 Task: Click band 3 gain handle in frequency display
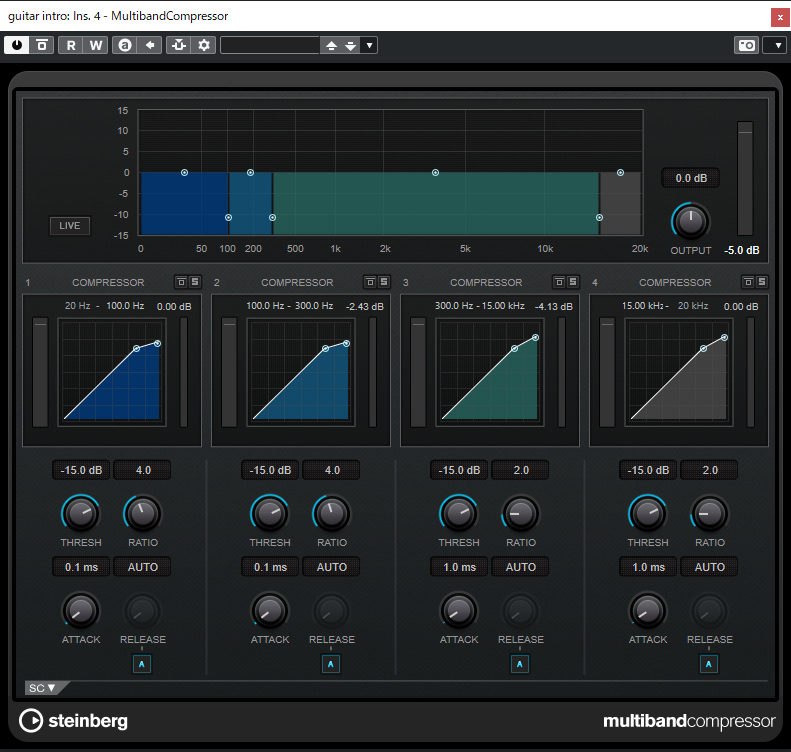click(435, 172)
